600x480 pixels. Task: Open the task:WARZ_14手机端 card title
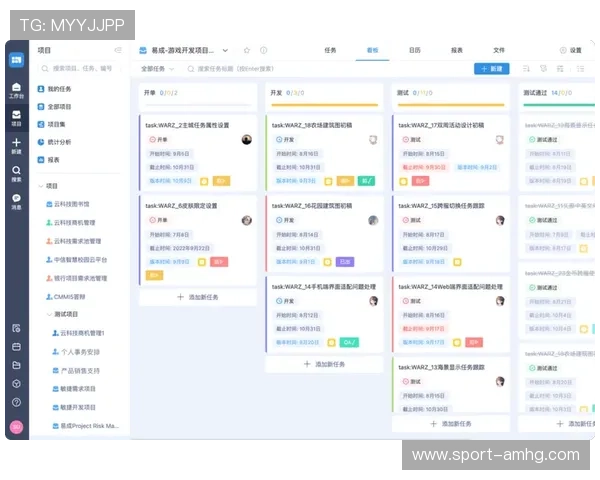point(324,287)
